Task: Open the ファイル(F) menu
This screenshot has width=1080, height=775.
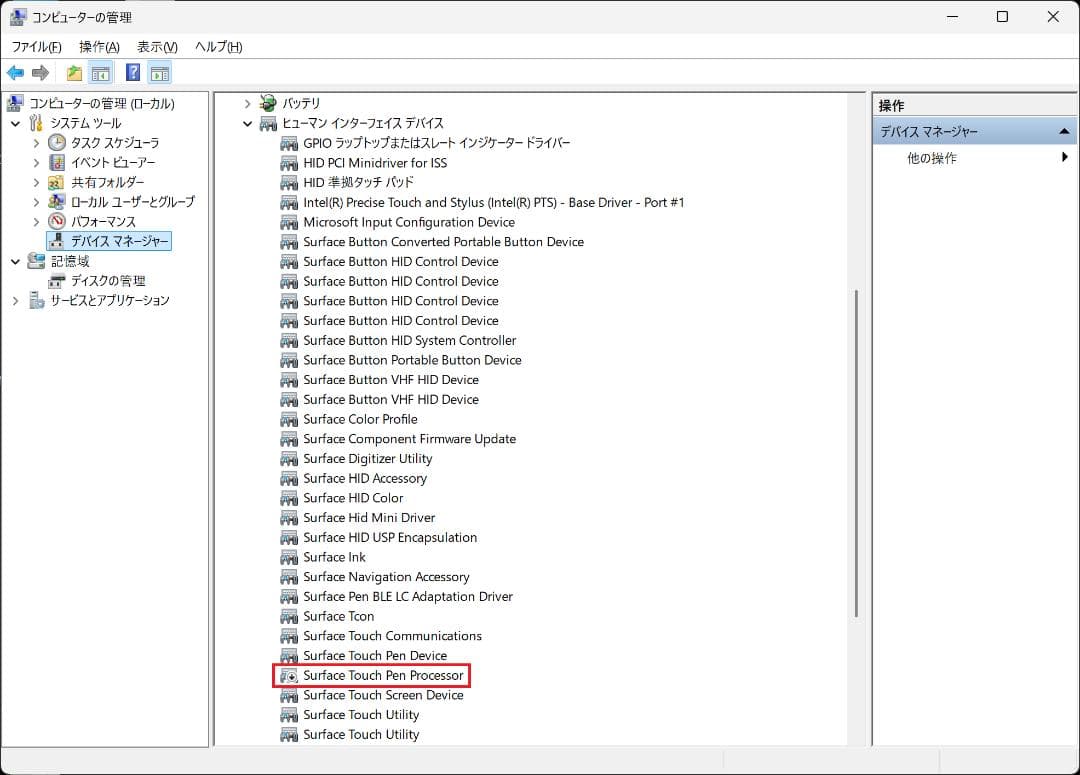Action: tap(37, 47)
